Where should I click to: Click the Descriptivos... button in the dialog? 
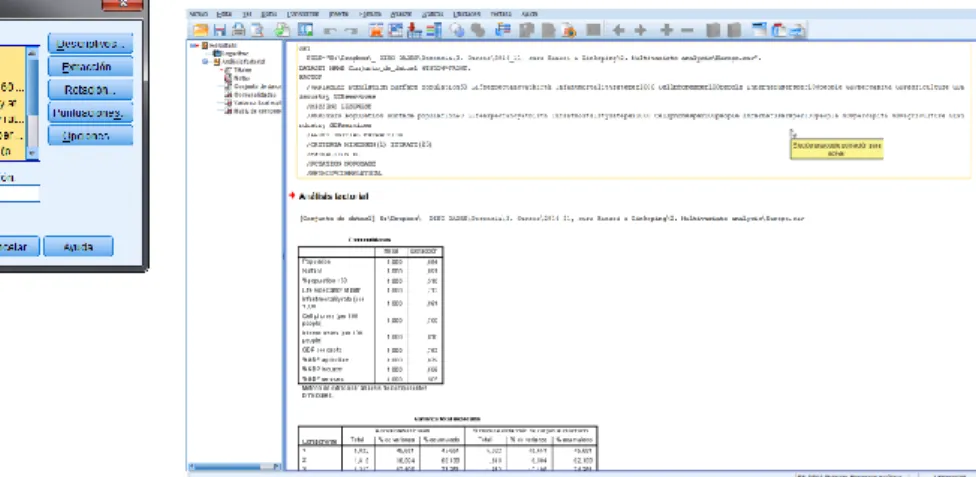[x=90, y=44]
